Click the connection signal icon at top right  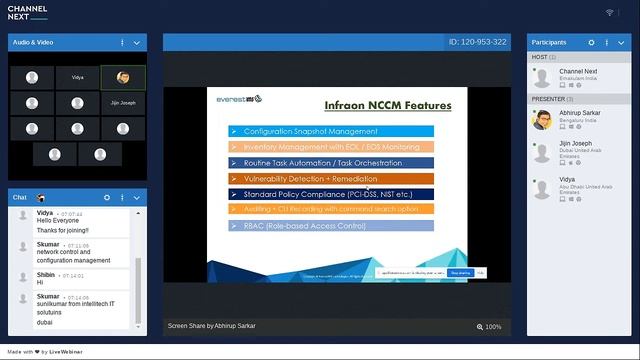[609, 13]
